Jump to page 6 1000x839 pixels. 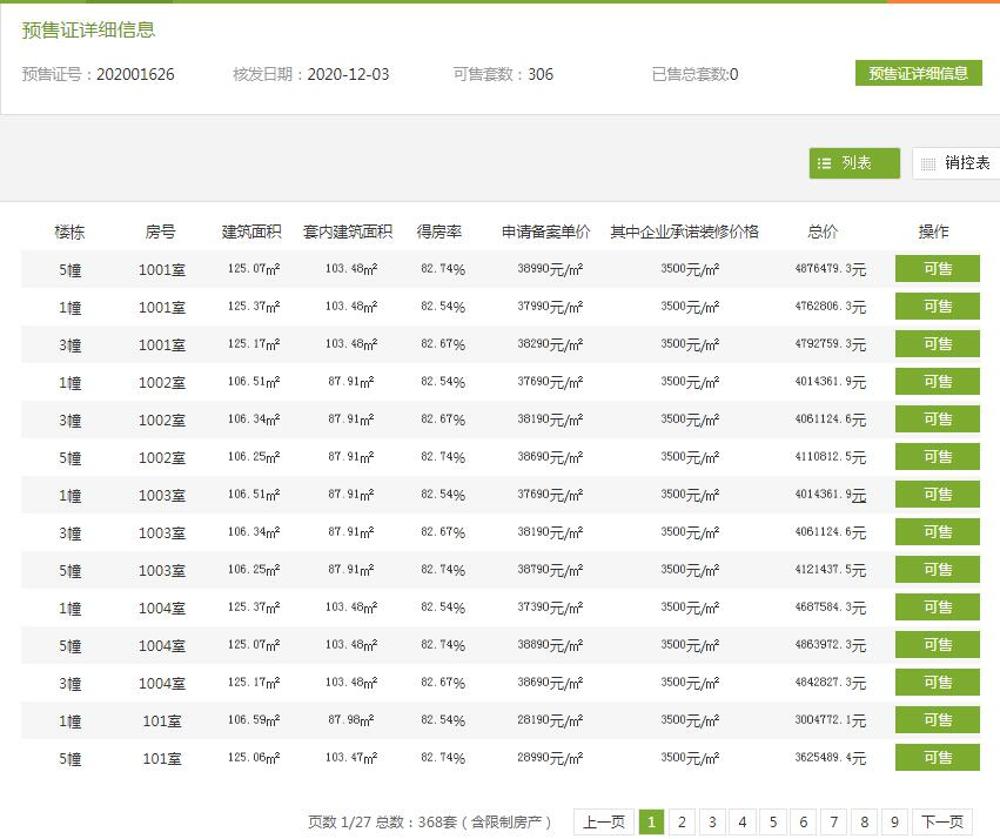pos(804,822)
